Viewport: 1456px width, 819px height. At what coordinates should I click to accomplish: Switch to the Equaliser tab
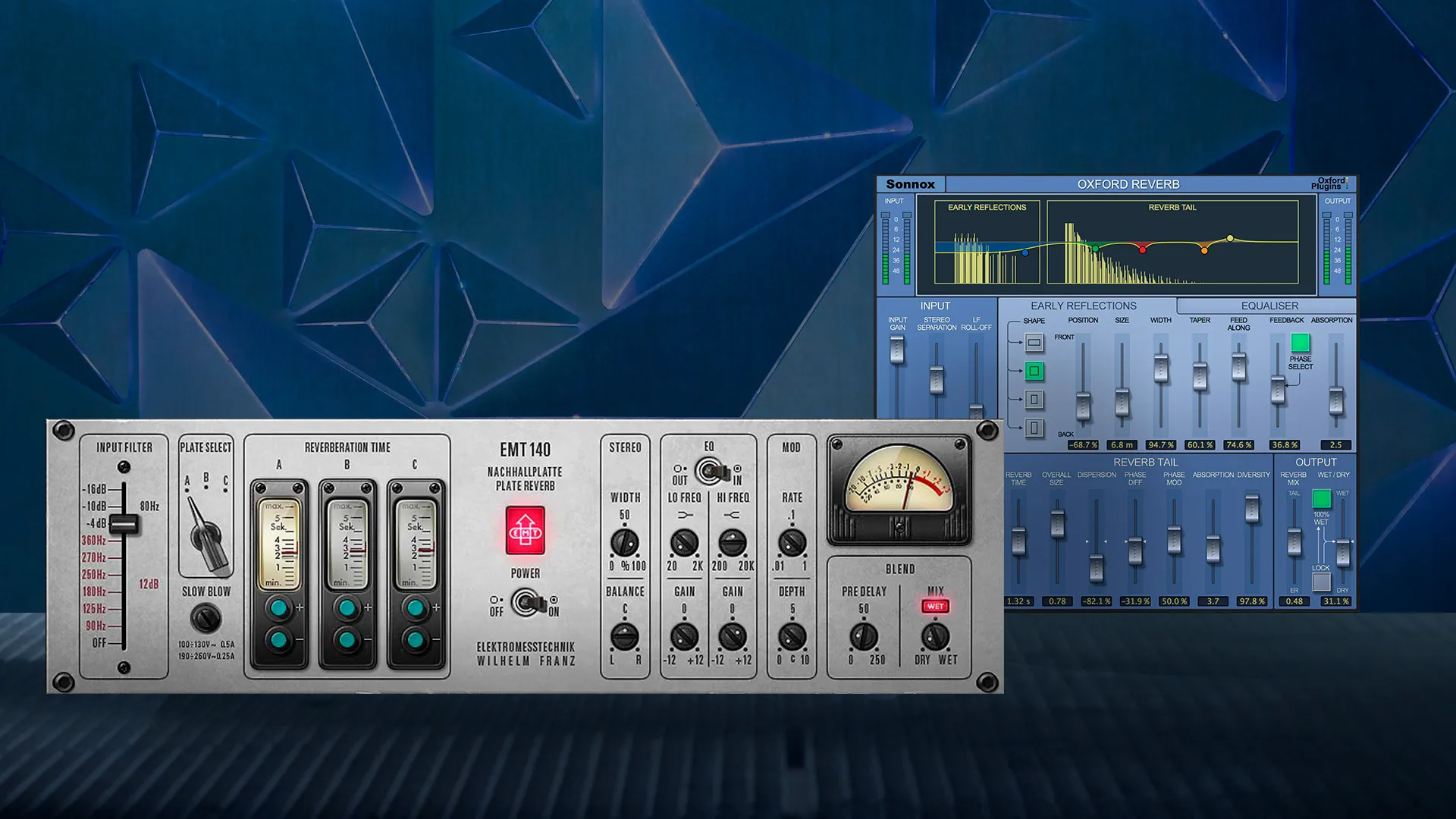(x=1269, y=306)
